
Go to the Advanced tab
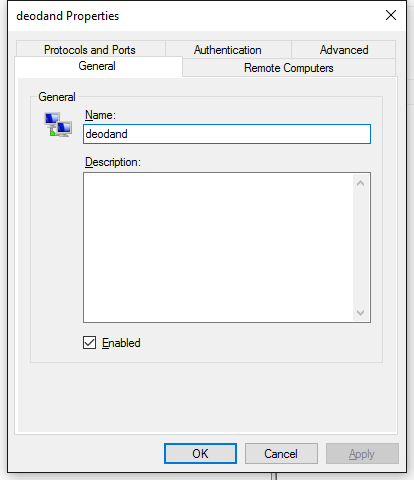pos(344,50)
